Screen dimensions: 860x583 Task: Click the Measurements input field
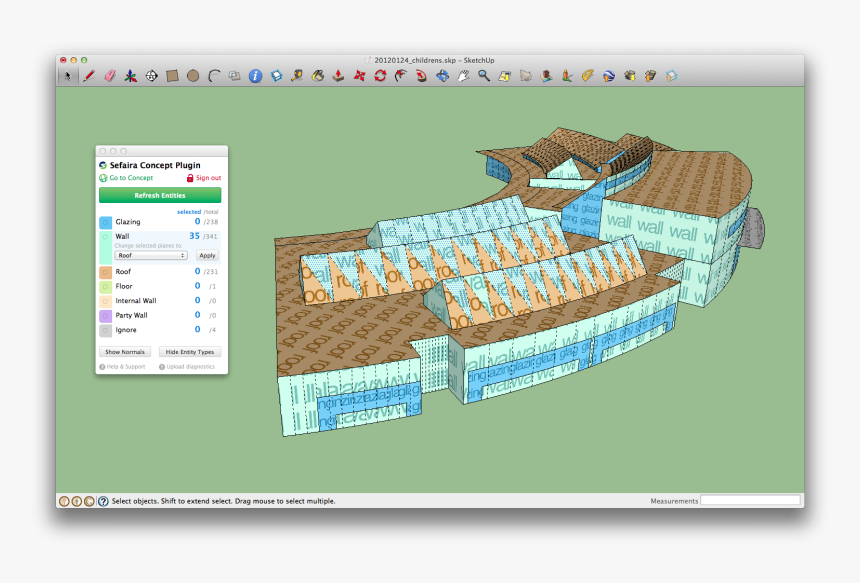coord(750,500)
